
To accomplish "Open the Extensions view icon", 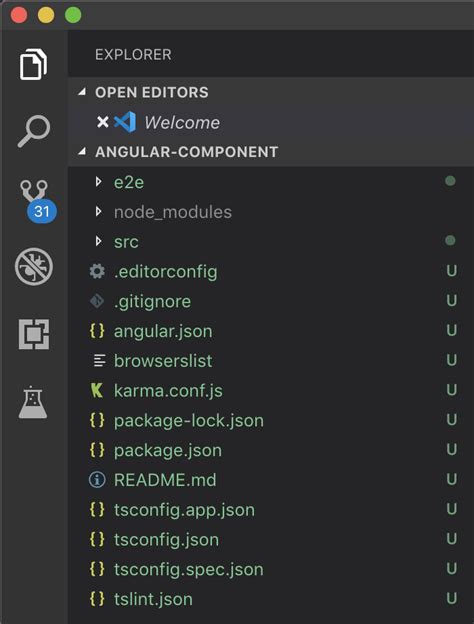I will click(34, 334).
